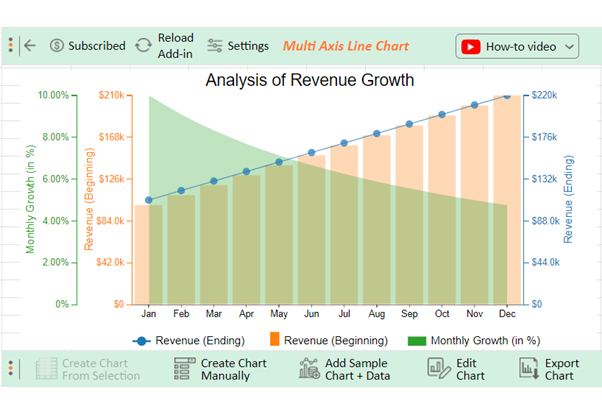Click the Edit Chart pencil icon
The width and height of the screenshot is (602, 414).
[439, 368]
